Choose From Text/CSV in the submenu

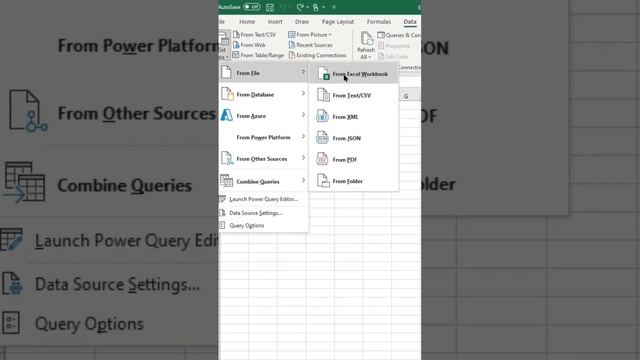tap(353, 95)
